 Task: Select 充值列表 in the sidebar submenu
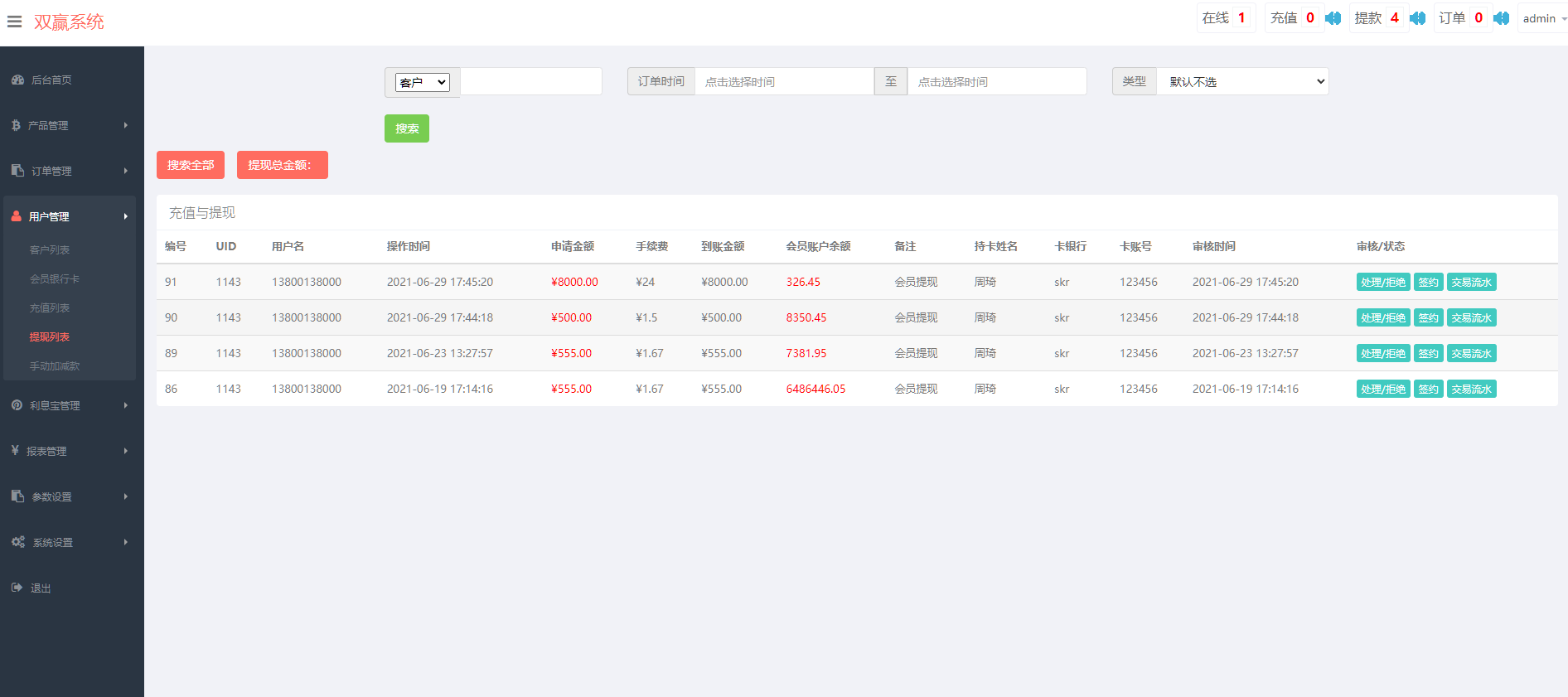pos(50,307)
